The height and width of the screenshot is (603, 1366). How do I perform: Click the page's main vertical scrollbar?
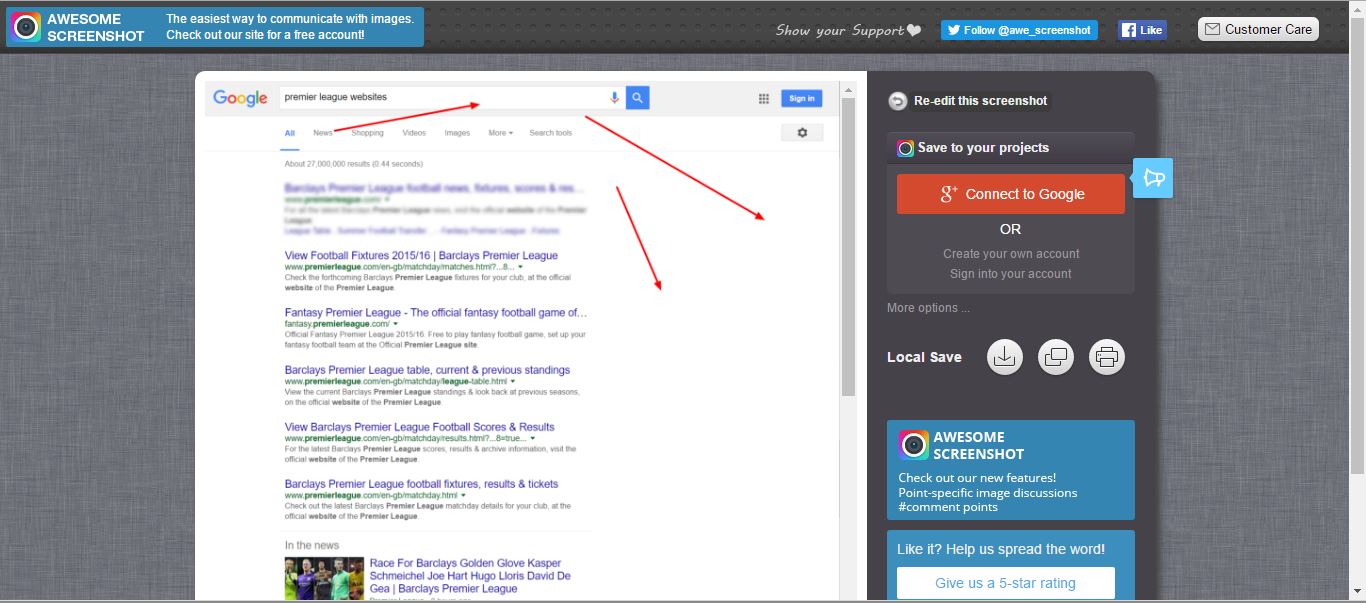[x=1358, y=245]
